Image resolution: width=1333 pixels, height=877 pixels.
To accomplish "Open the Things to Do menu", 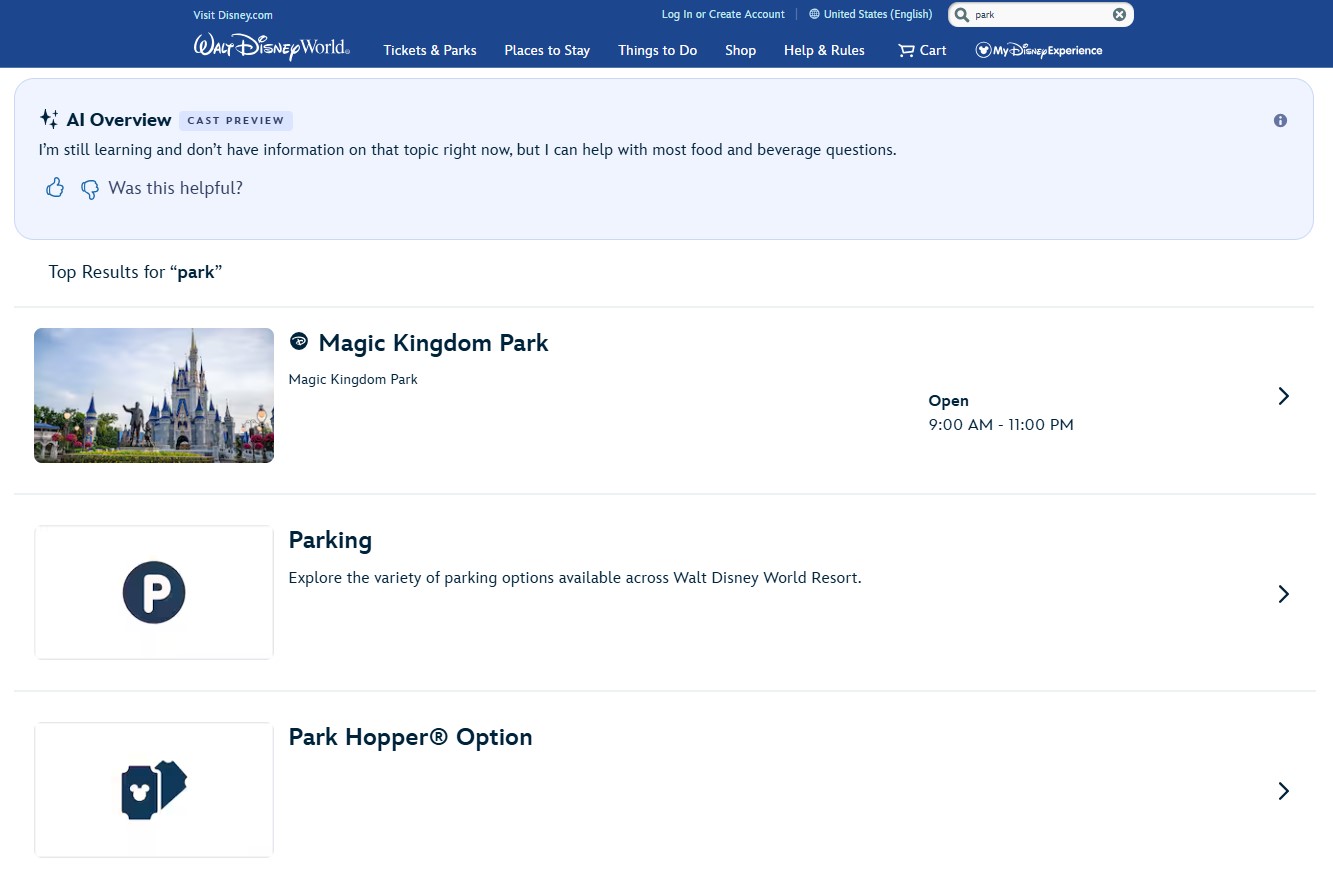I will tap(657, 50).
